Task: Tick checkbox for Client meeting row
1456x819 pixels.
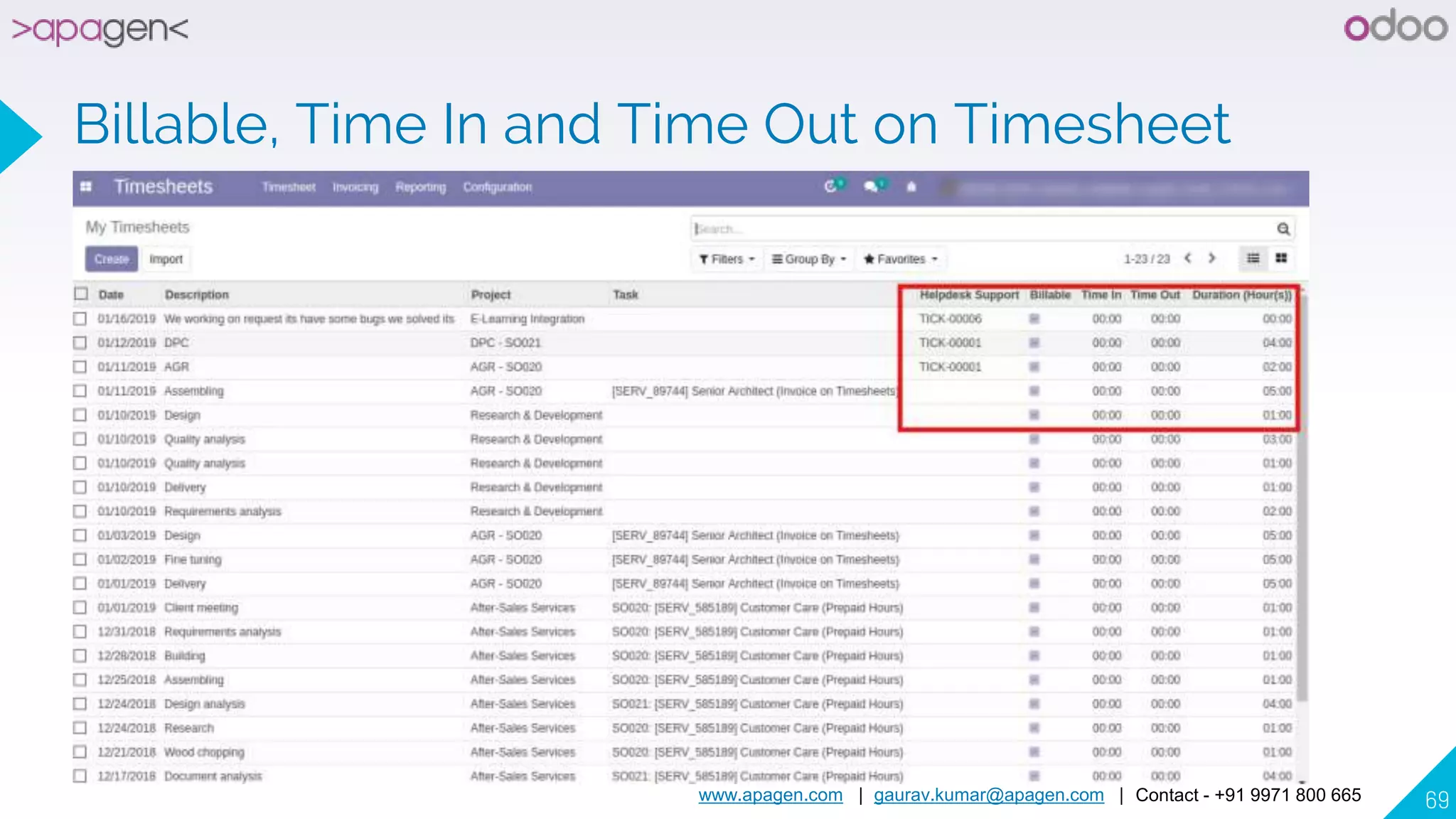Action: [80, 608]
